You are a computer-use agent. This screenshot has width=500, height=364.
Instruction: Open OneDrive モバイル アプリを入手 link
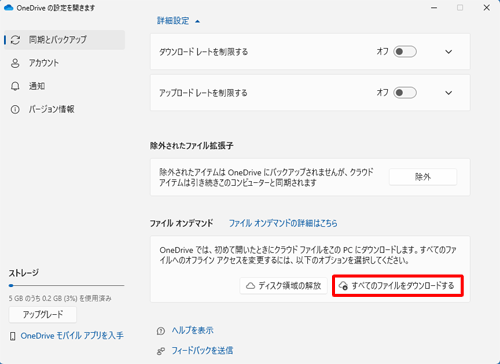point(72,336)
